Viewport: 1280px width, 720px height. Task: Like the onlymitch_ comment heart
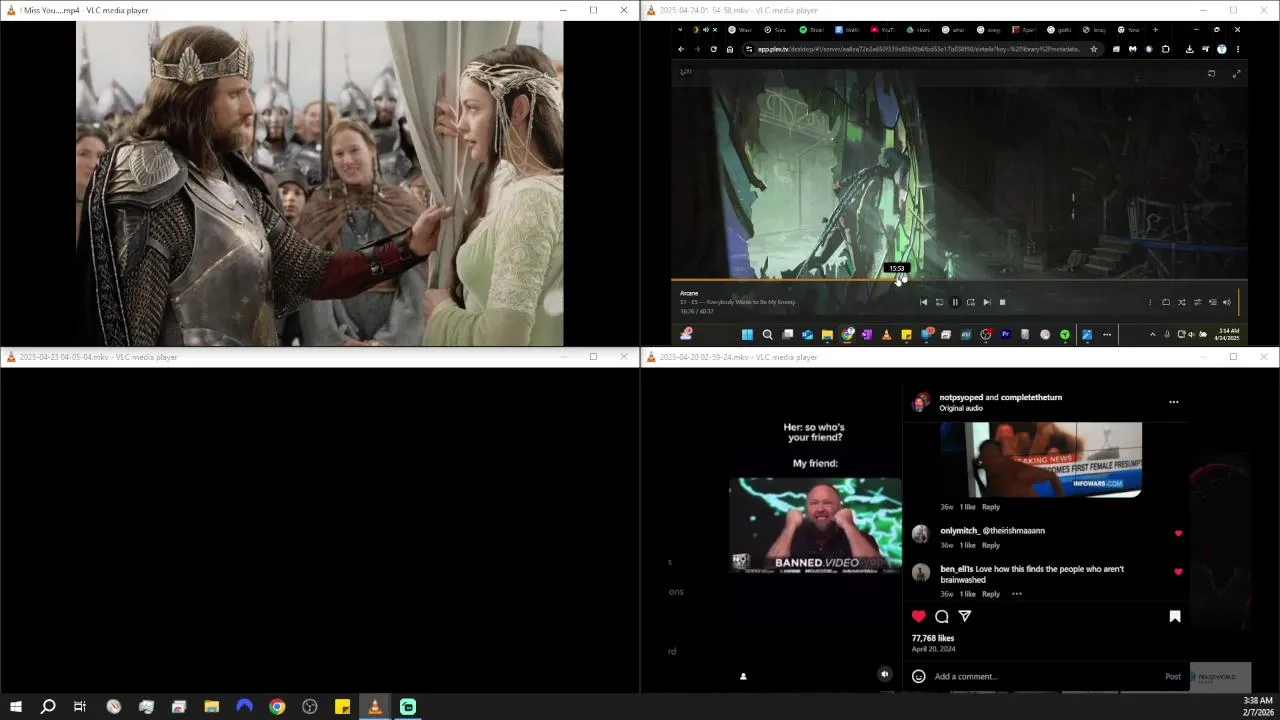(1178, 533)
